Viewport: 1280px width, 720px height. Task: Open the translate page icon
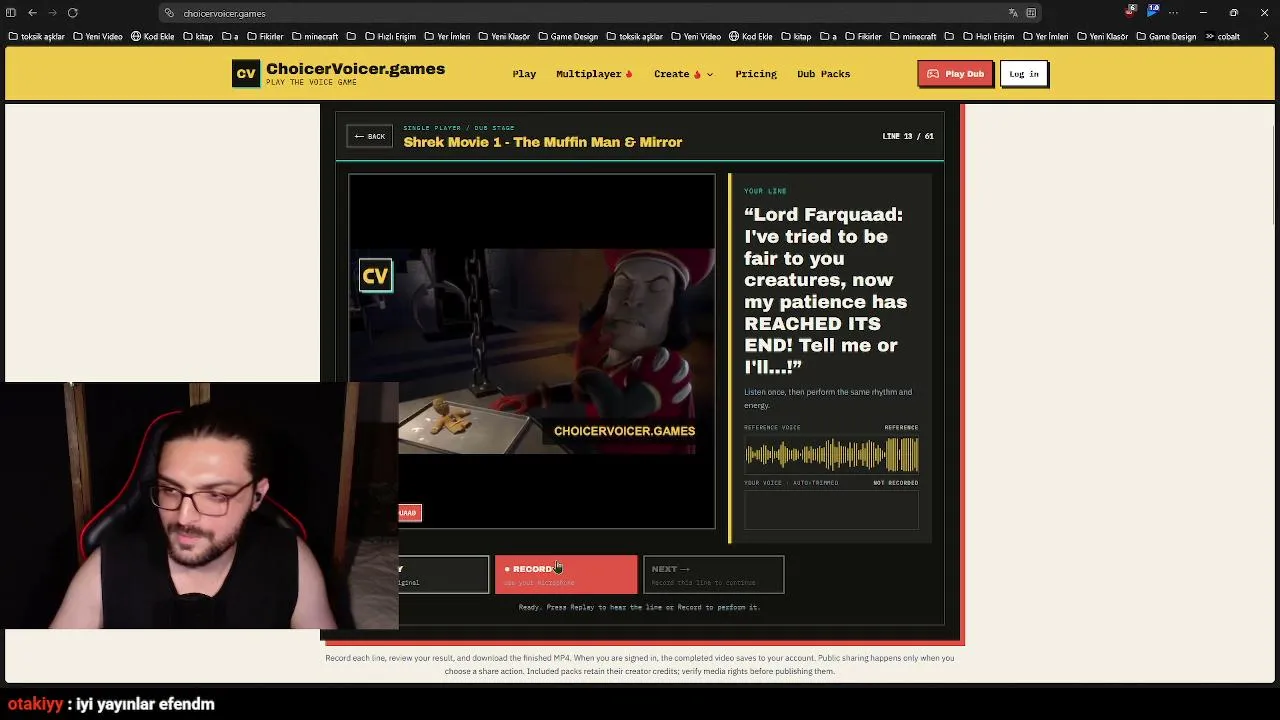1013,13
